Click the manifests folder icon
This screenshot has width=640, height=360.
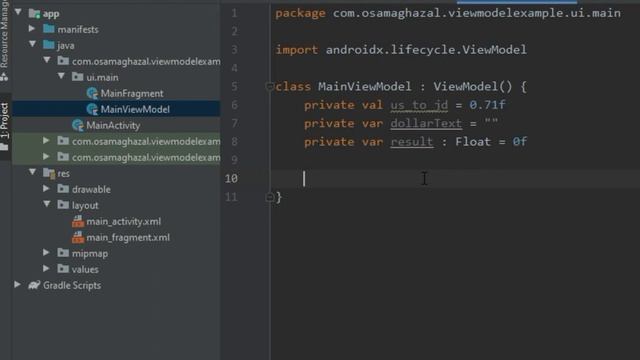(49, 29)
